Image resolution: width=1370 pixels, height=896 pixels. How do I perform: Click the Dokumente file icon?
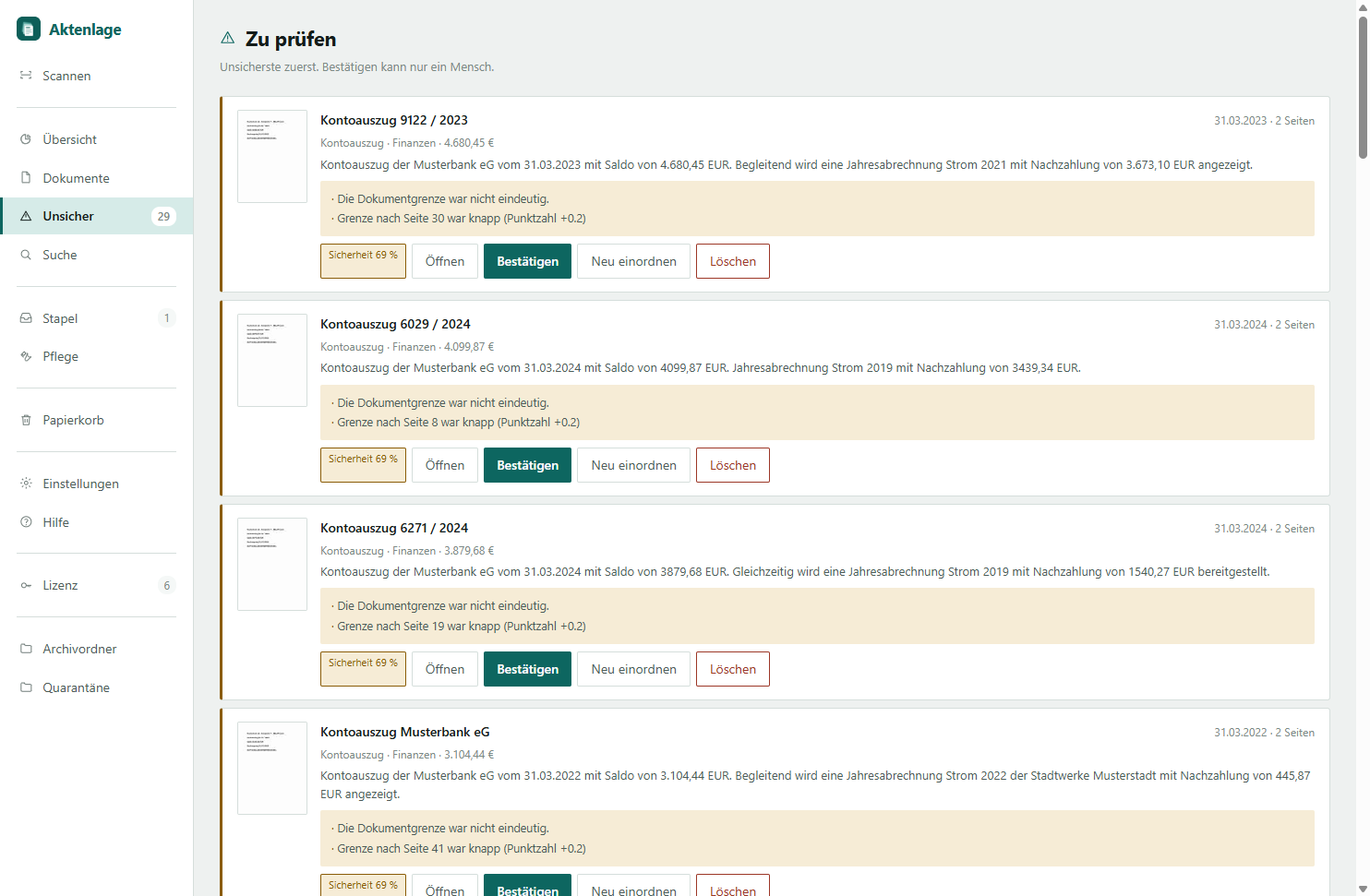point(26,178)
